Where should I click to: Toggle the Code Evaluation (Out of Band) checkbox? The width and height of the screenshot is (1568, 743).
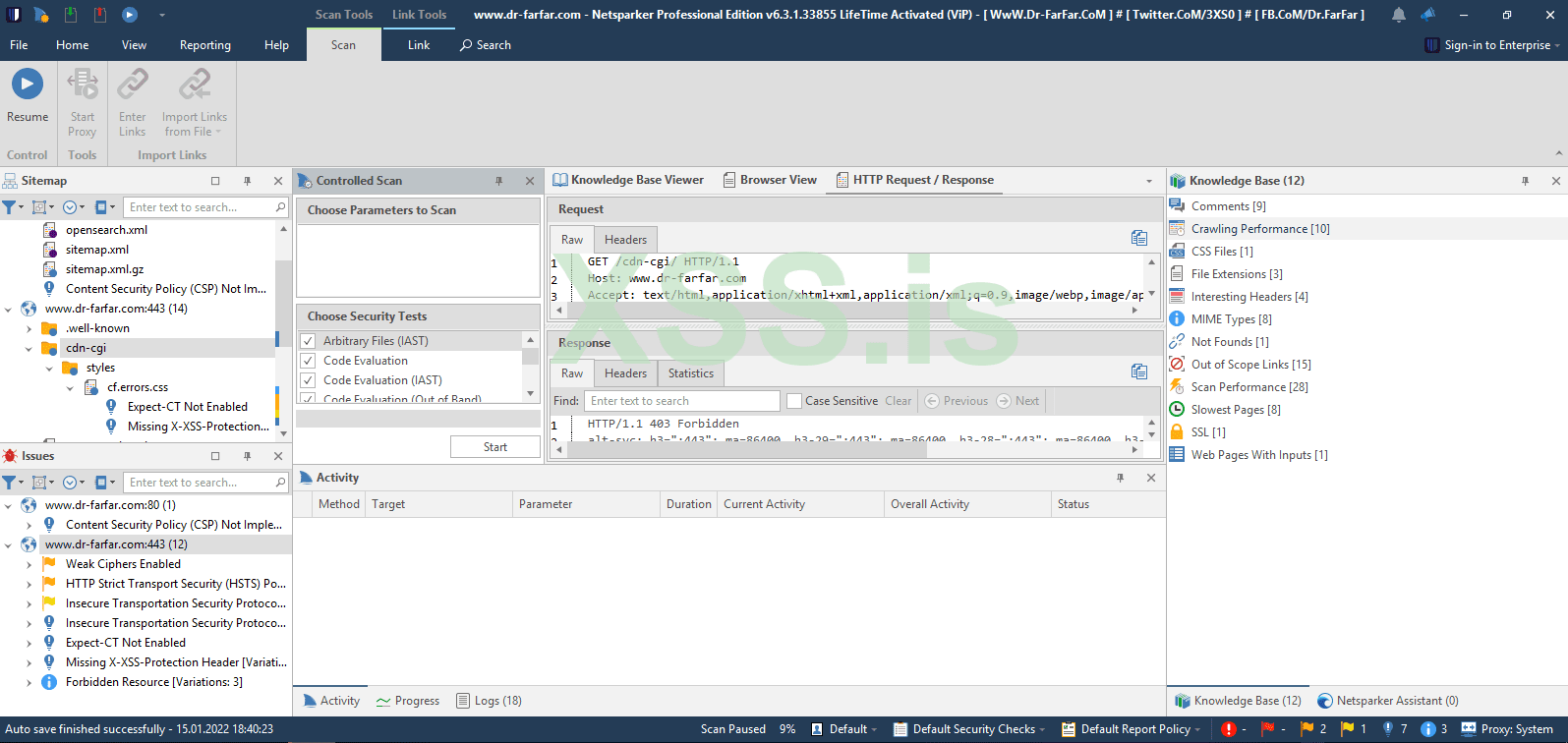tap(308, 398)
